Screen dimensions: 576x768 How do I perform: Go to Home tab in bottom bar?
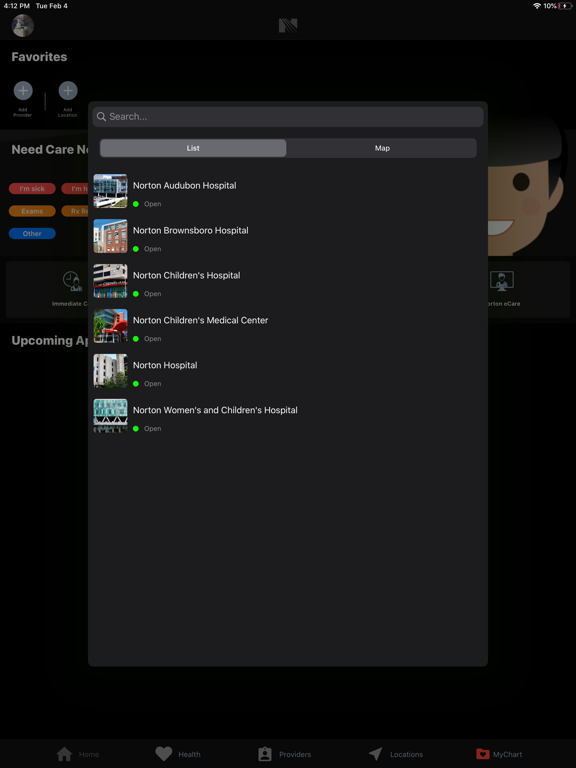pyautogui.click(x=77, y=754)
